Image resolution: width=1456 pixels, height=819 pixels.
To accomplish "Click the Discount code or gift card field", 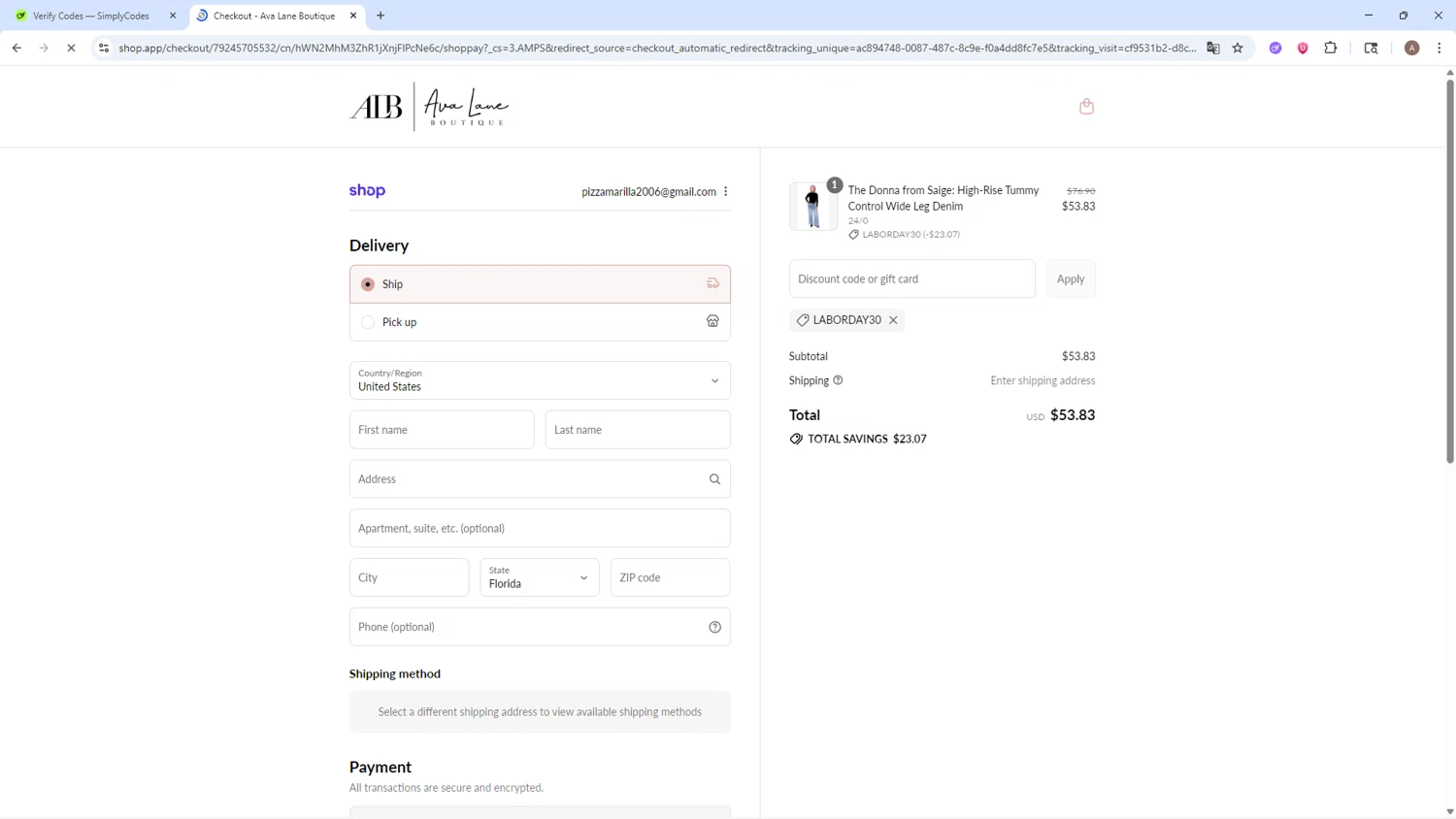I will [912, 278].
